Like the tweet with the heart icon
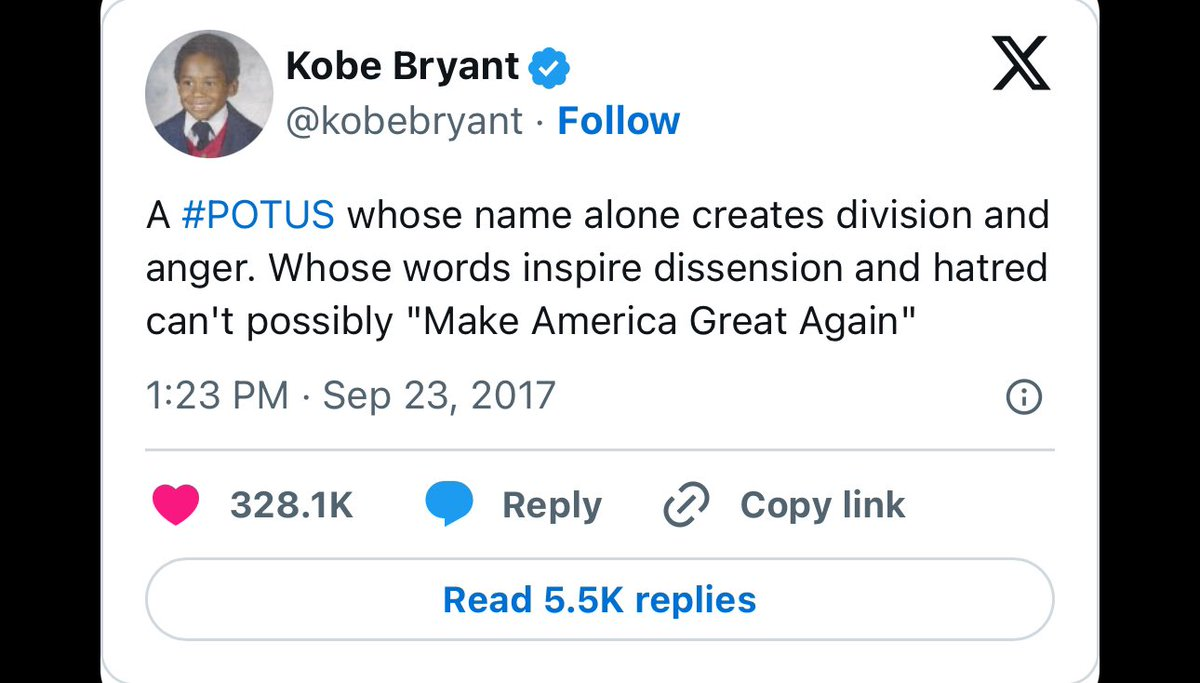 point(175,505)
